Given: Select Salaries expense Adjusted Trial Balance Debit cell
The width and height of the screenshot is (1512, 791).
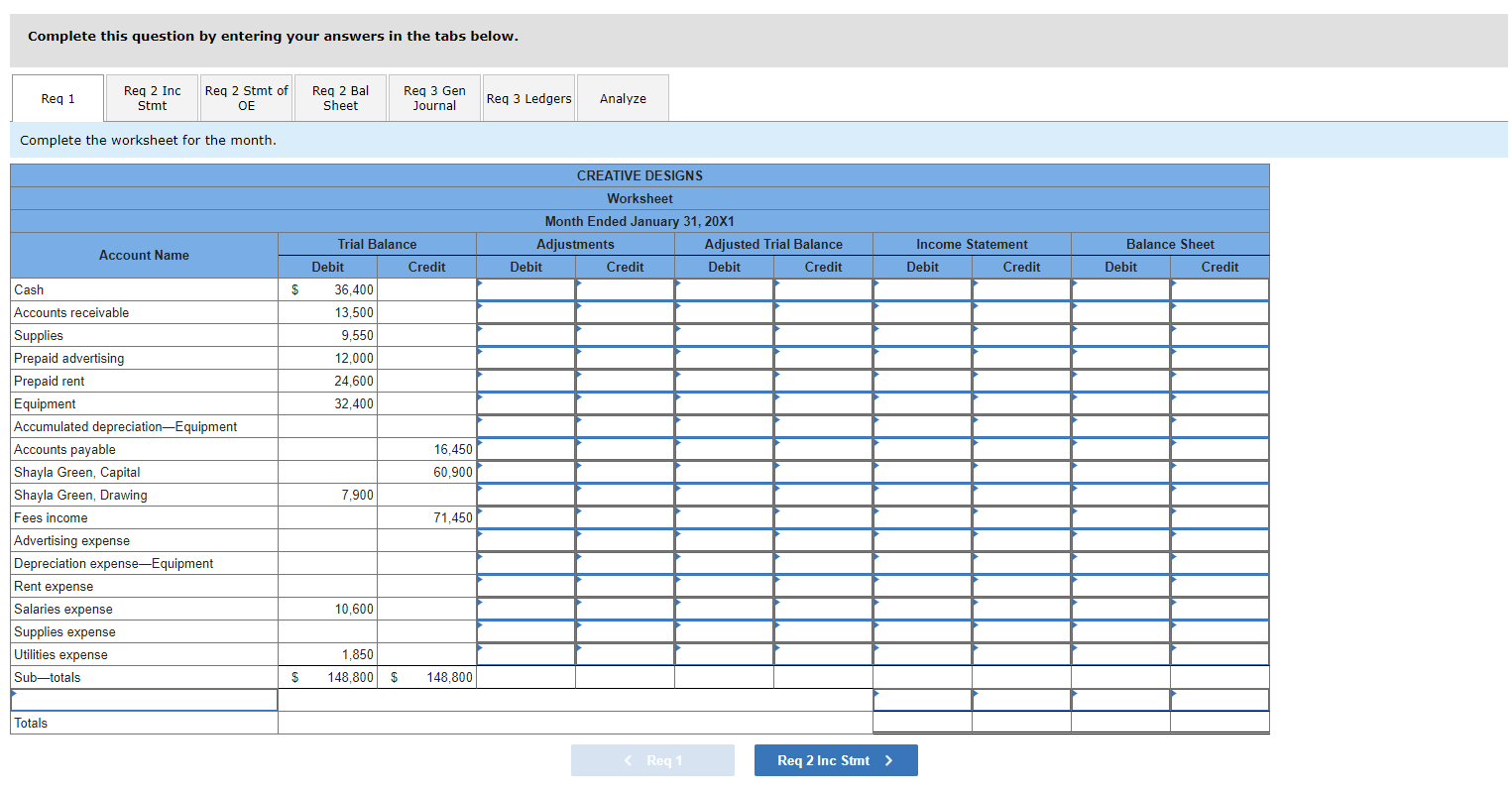Looking at the screenshot, I should 724,609.
